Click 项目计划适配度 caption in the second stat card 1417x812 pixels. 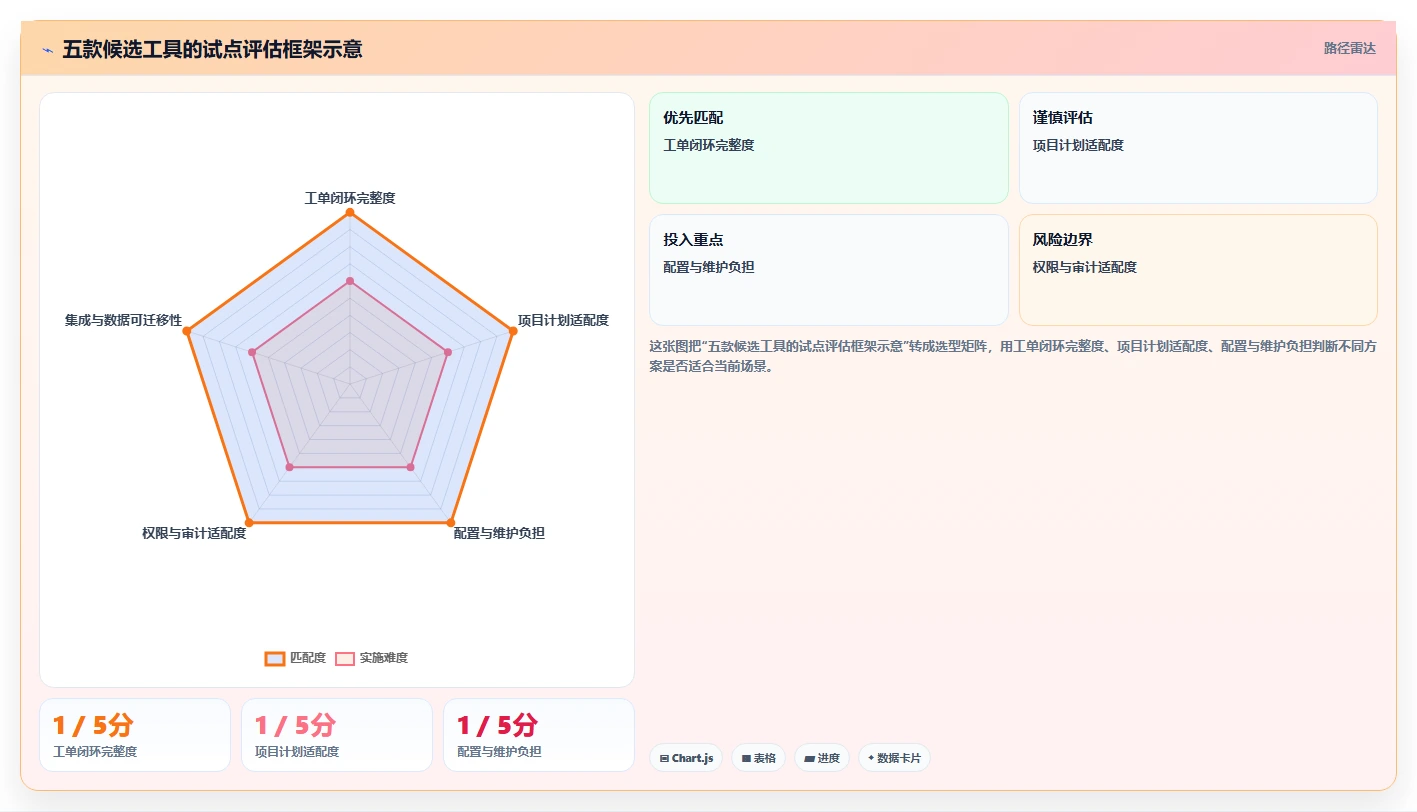297,752
